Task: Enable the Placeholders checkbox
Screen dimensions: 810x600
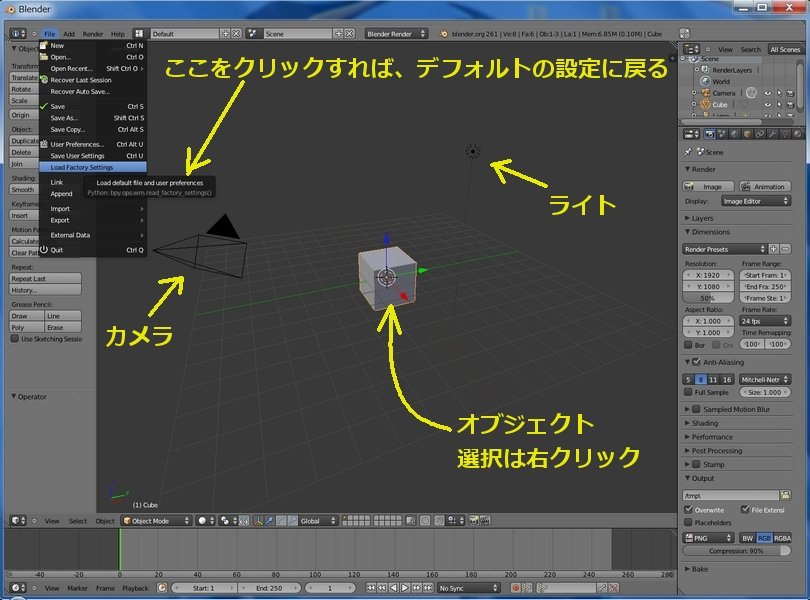Action: coord(688,522)
